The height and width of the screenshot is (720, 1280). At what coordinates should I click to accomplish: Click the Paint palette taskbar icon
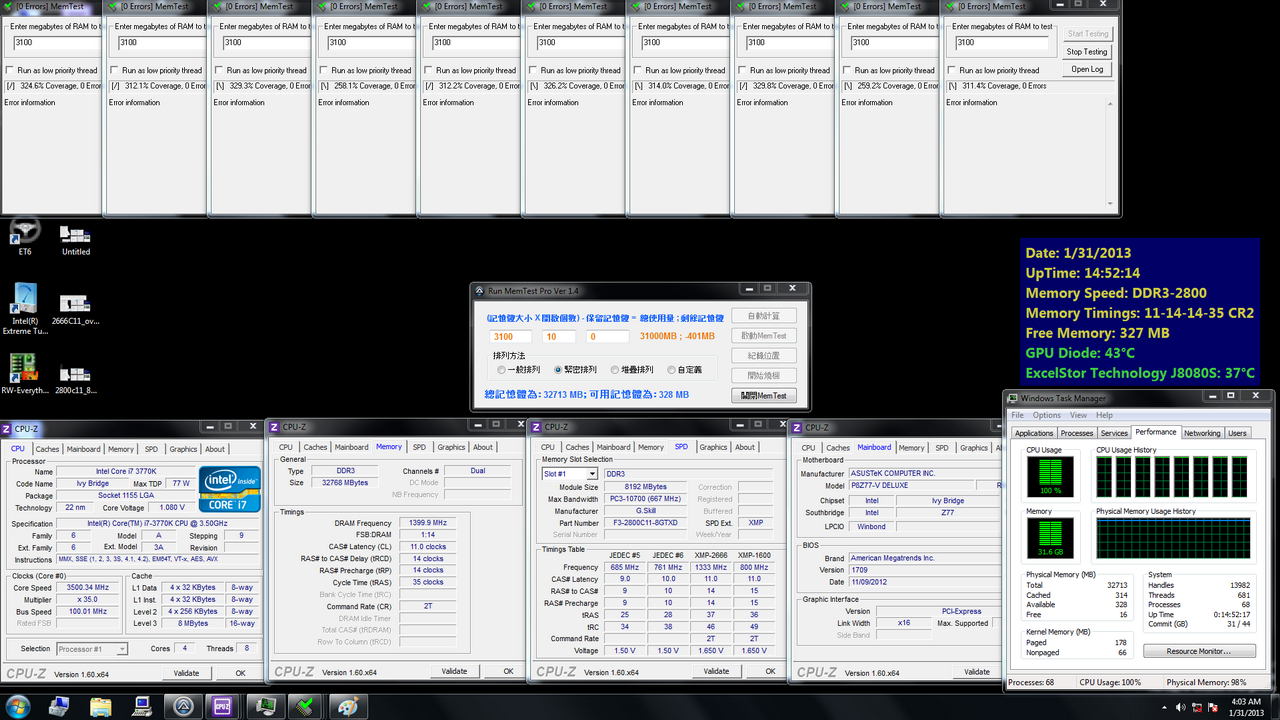coord(347,706)
